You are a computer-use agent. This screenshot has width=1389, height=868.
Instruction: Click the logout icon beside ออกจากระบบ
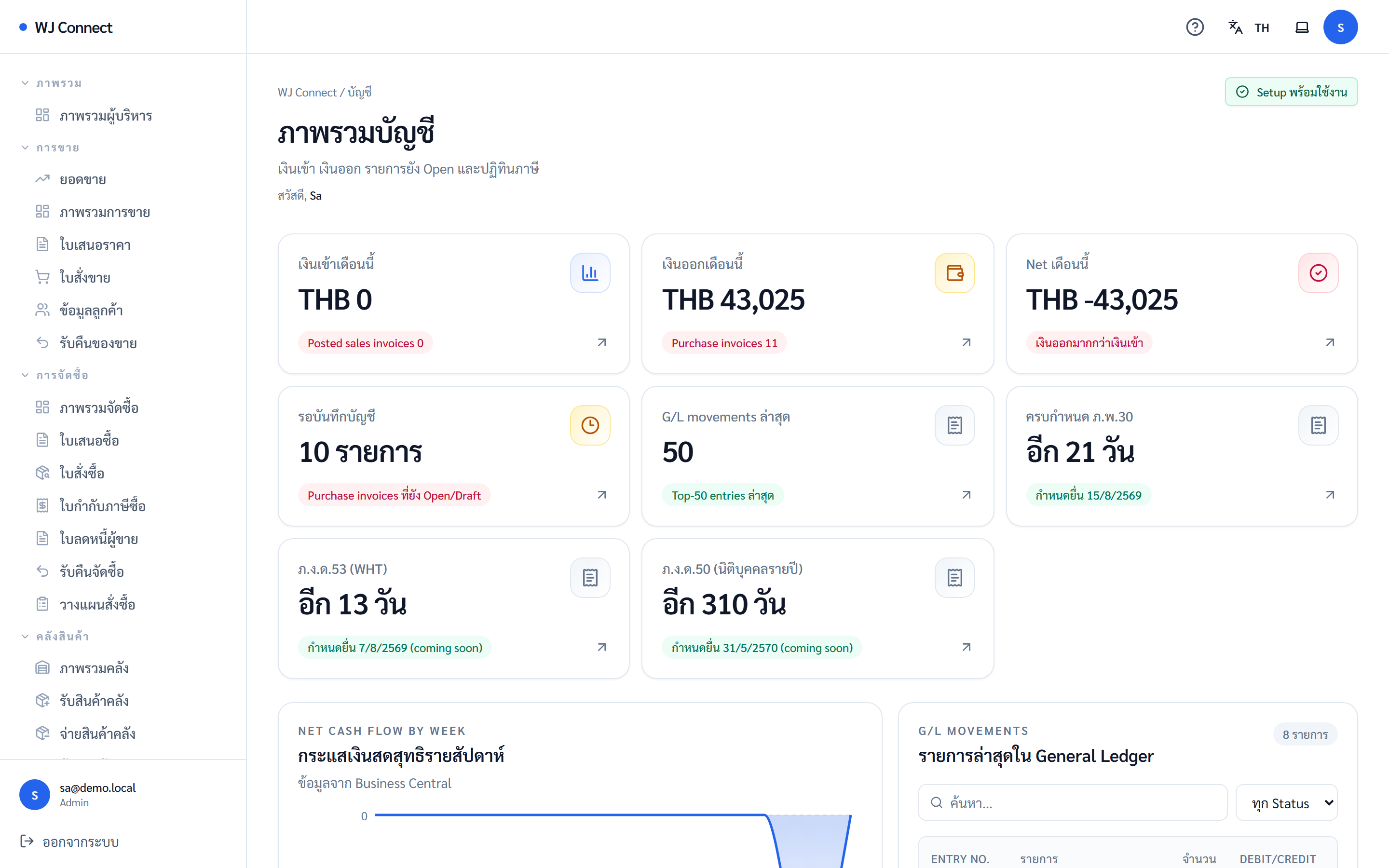(27, 841)
